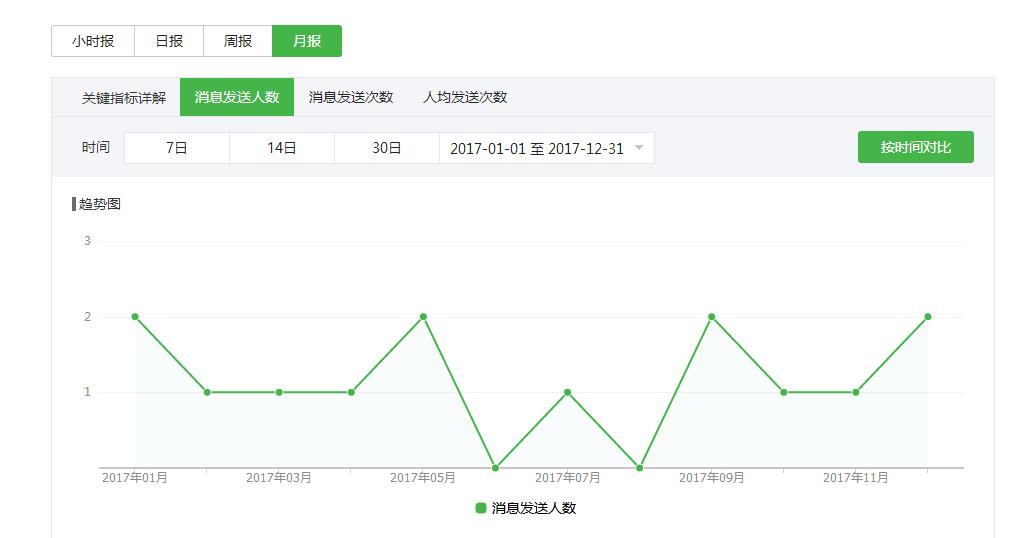Open the 周报 weekly report tab

pos(238,41)
